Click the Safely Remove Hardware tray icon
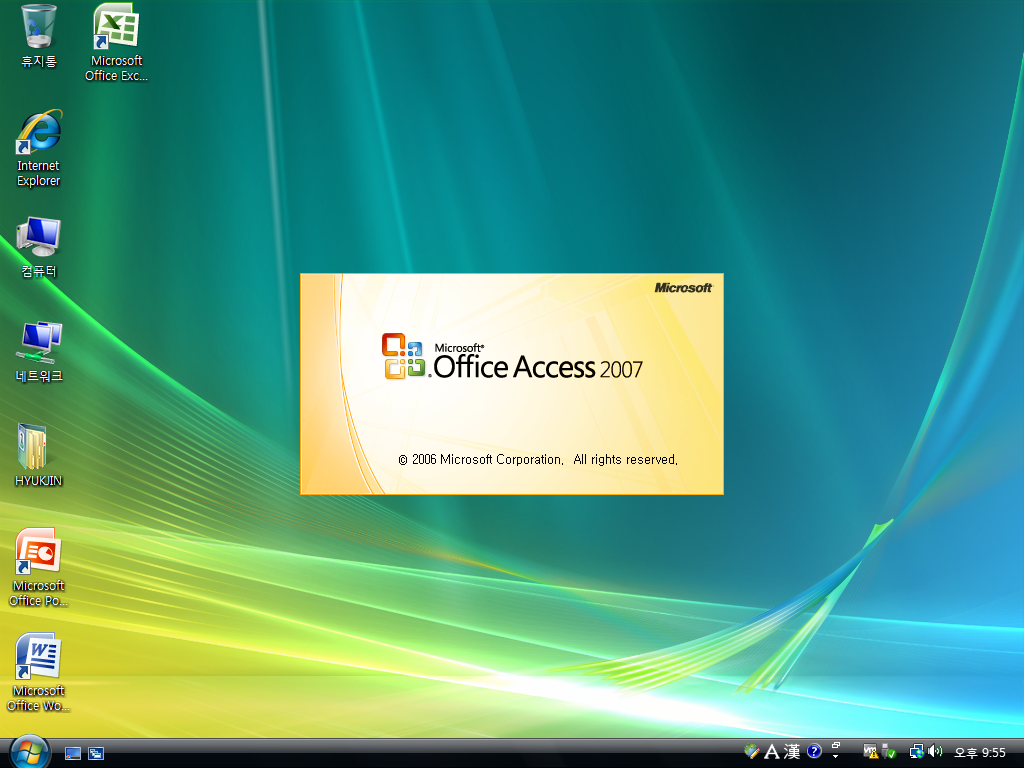The image size is (1024, 768). 889,752
